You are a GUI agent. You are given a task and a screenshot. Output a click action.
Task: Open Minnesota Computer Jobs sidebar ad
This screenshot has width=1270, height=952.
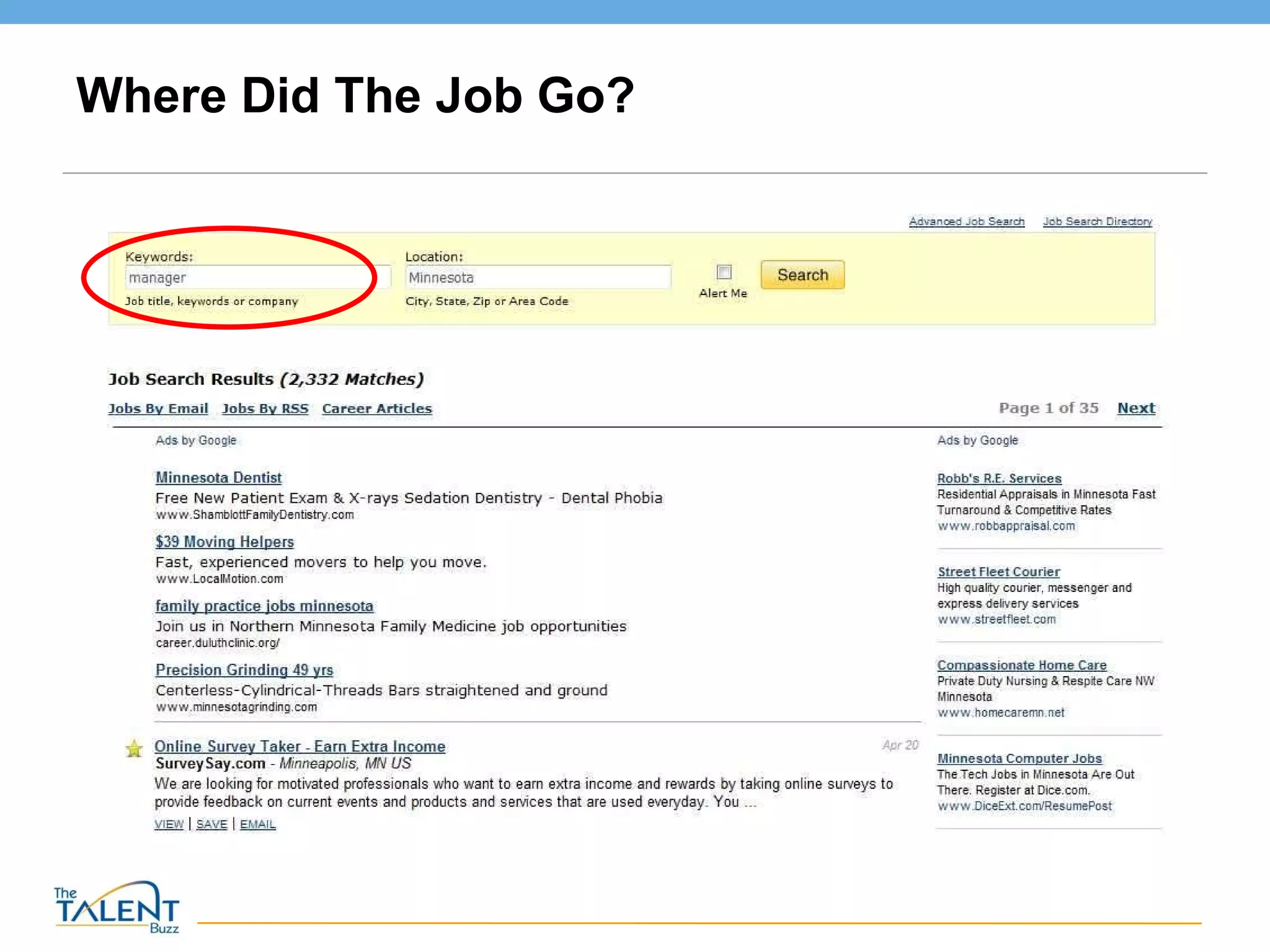tap(1019, 758)
